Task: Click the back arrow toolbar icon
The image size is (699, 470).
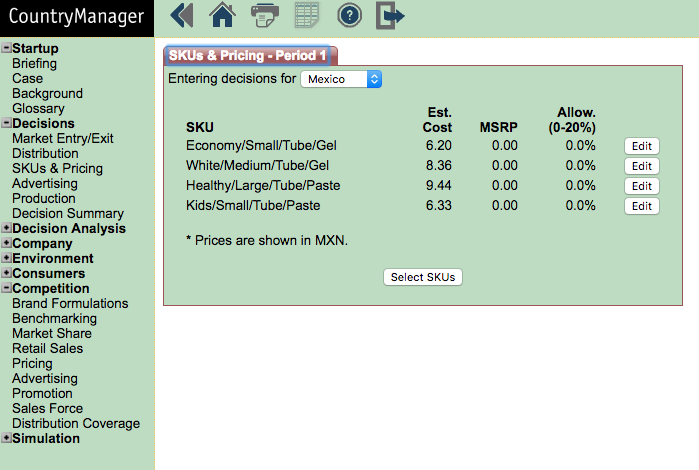Action: (x=182, y=16)
